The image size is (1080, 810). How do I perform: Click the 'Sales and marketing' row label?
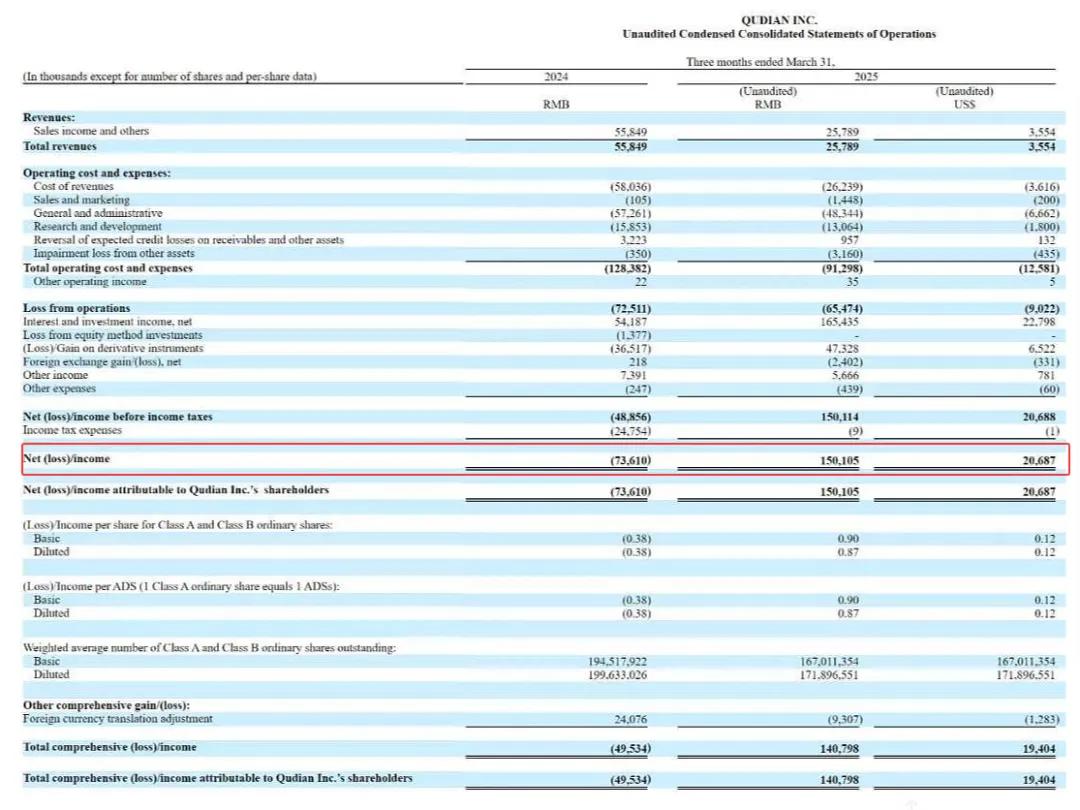point(81,200)
